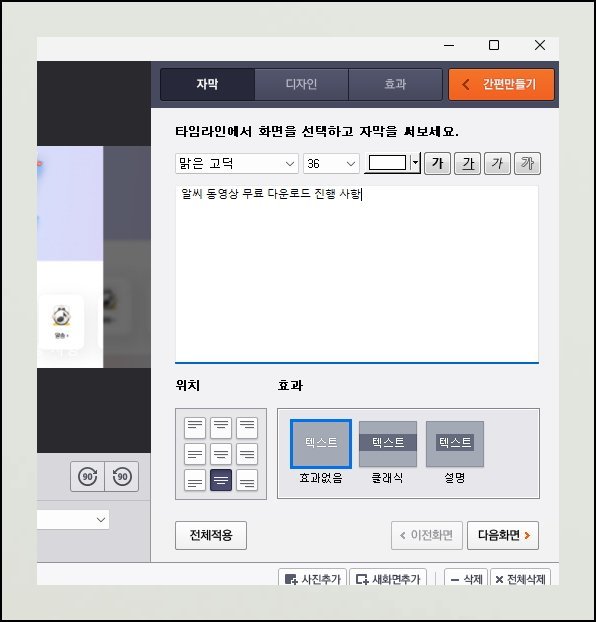Image resolution: width=596 pixels, height=622 pixels.
Task: Set subtitle position to middle-left
Action: (x=195, y=454)
